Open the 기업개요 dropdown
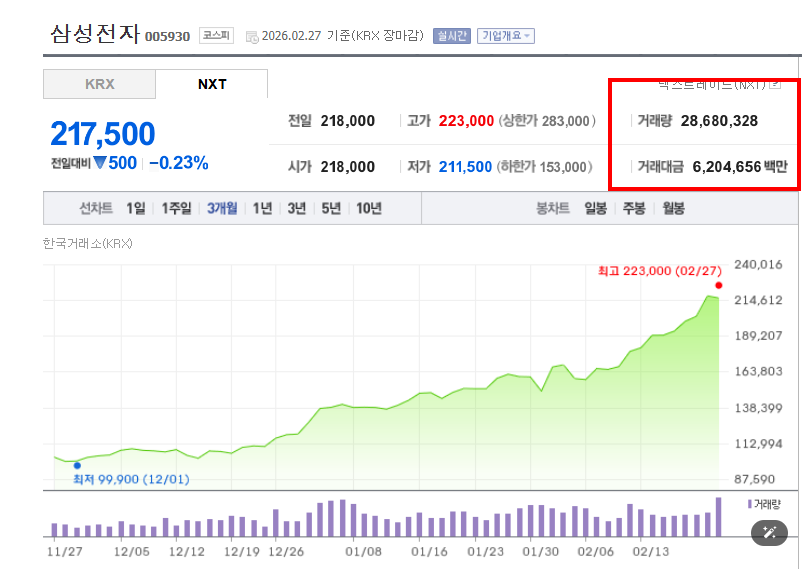The image size is (802, 569). tap(506, 36)
